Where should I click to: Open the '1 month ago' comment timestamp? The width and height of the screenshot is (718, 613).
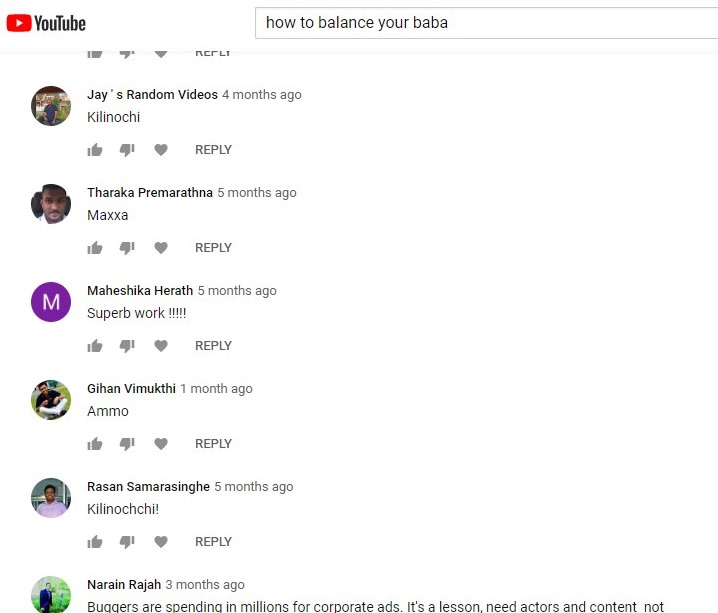216,389
